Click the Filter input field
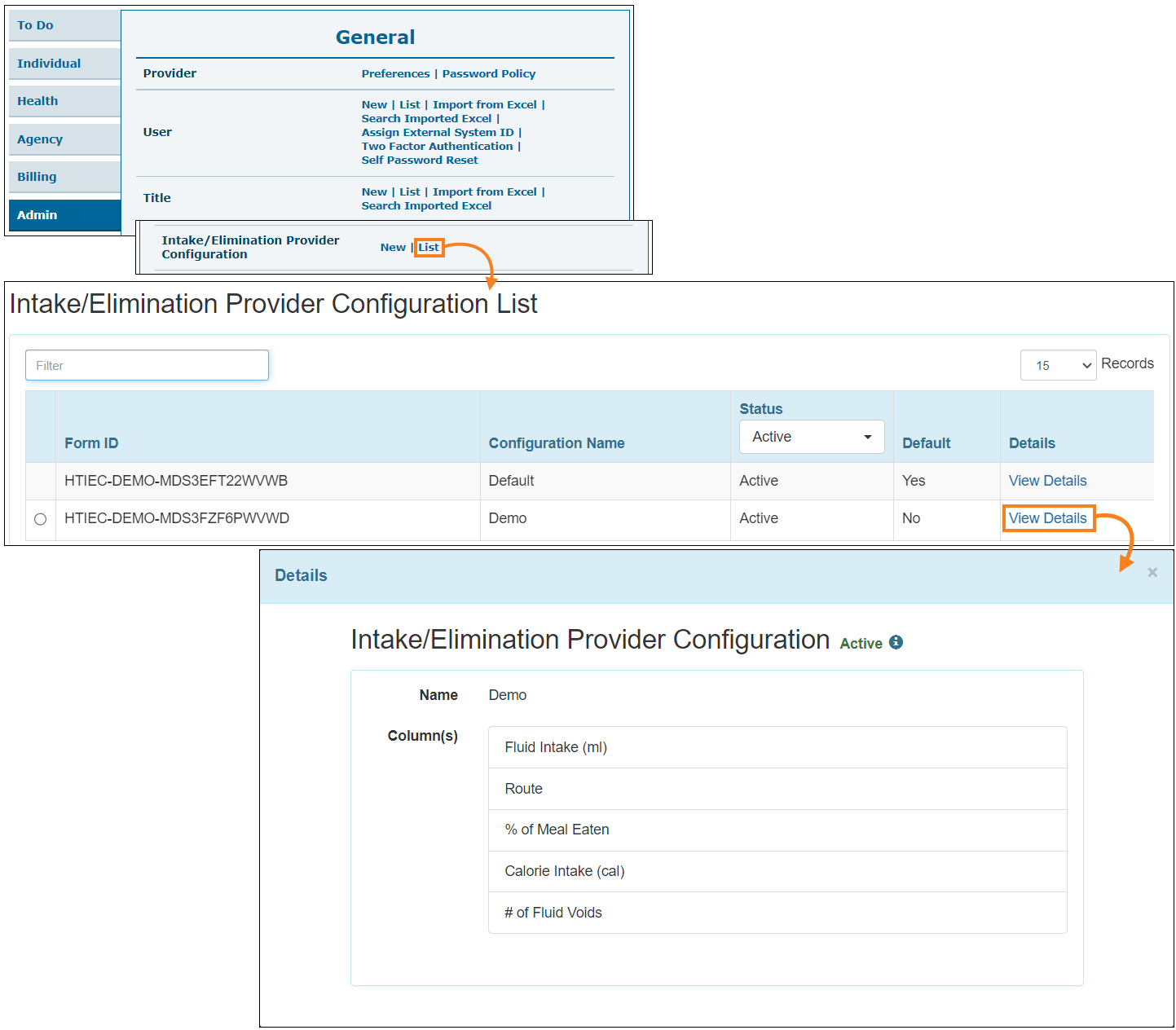Image resolution: width=1176 pixels, height=1030 pixels. [147, 365]
